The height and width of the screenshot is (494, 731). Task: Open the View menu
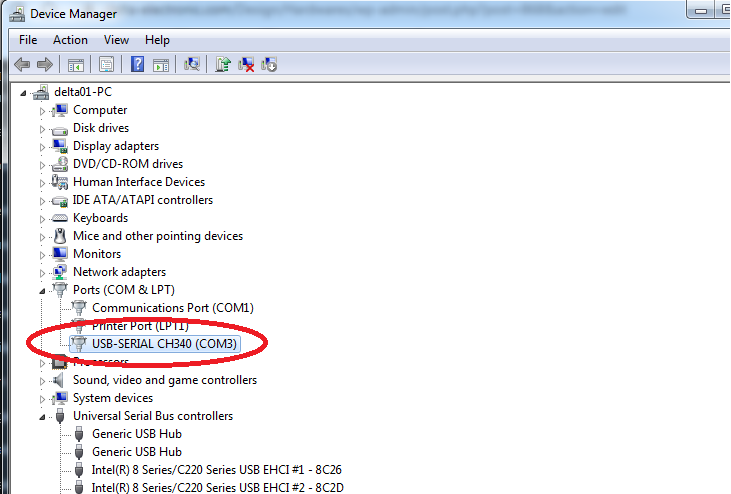116,40
